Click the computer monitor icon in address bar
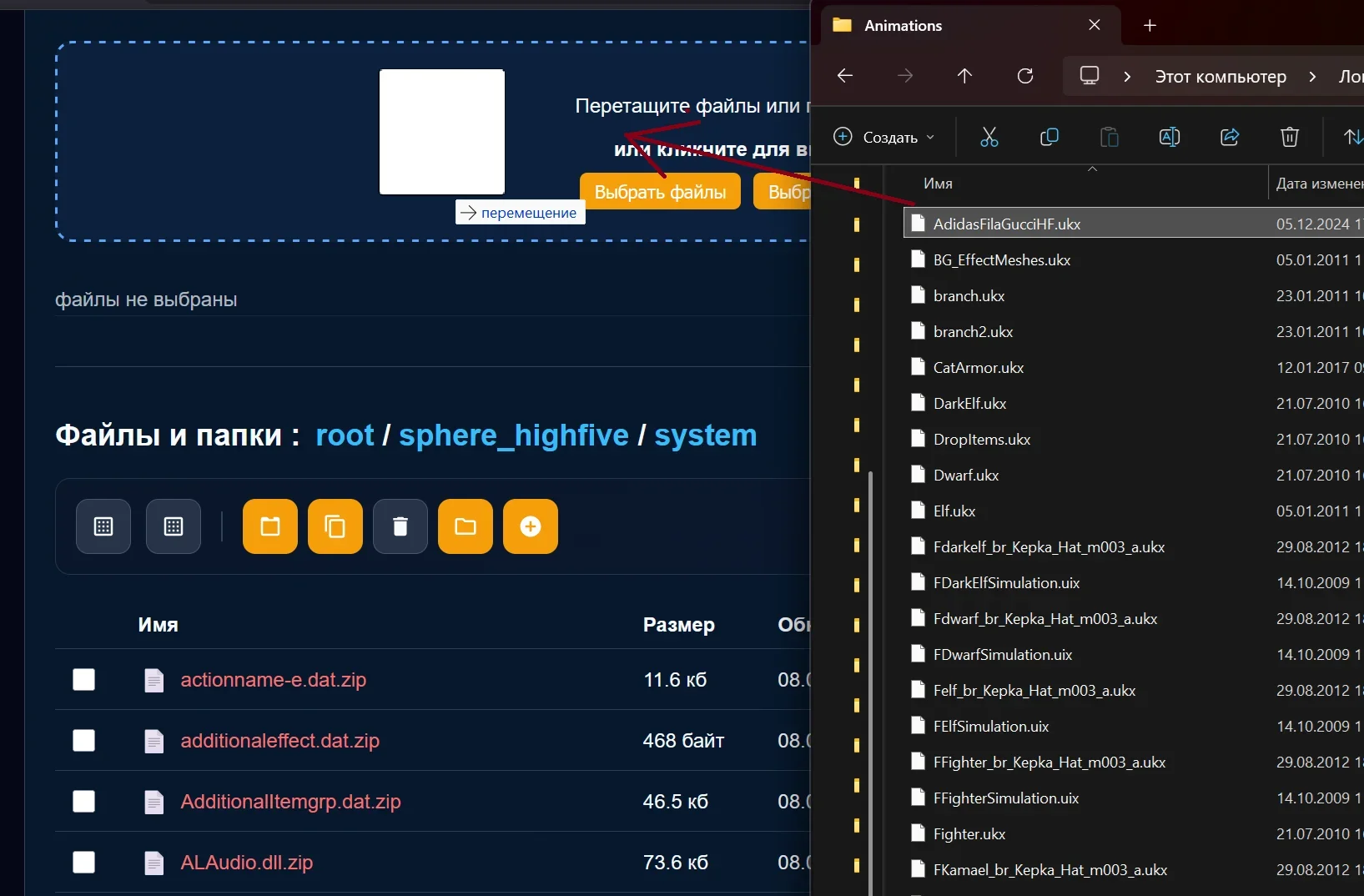Image resolution: width=1364 pixels, height=896 pixels. 1090,76
